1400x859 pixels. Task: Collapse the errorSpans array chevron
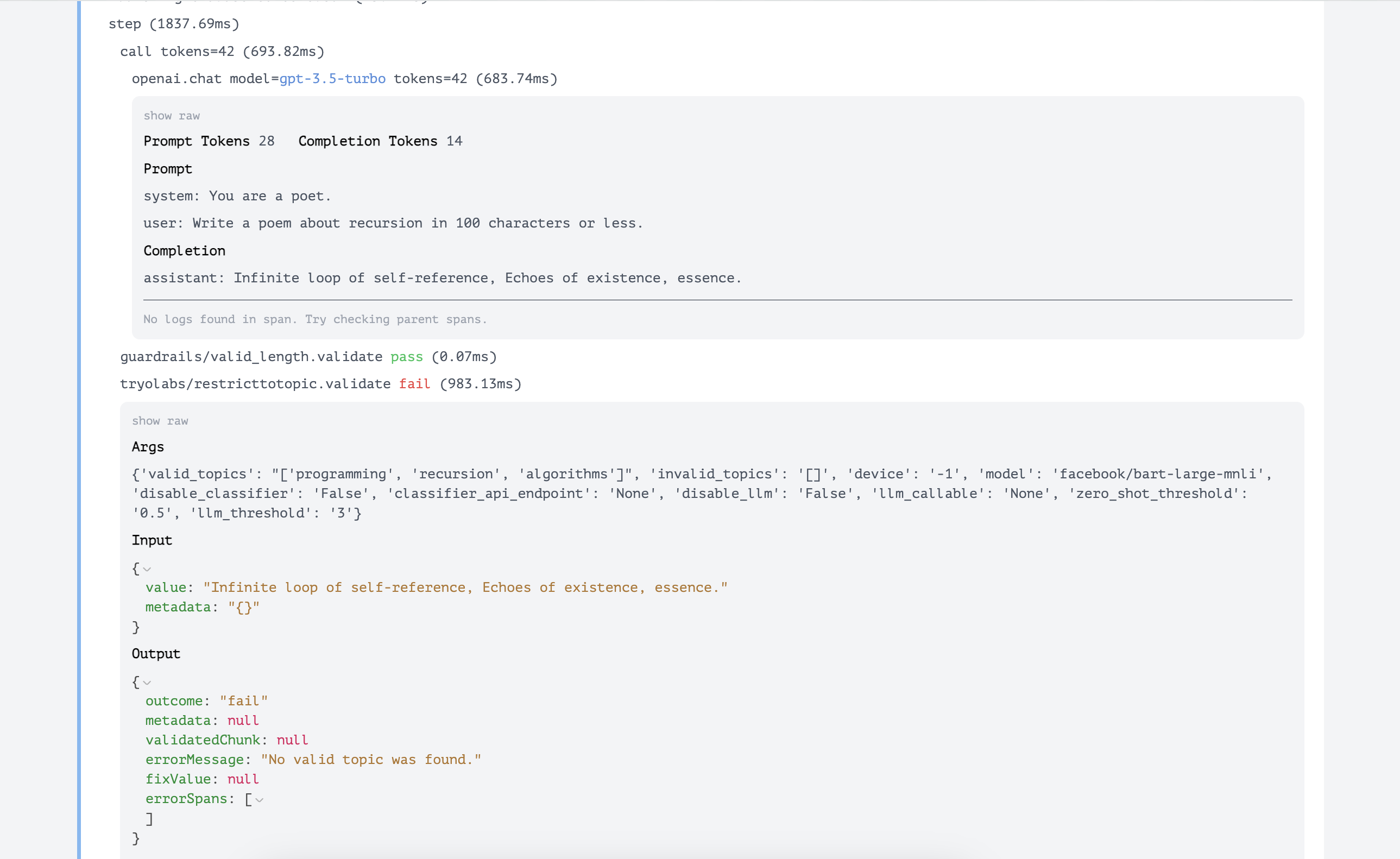[260, 800]
